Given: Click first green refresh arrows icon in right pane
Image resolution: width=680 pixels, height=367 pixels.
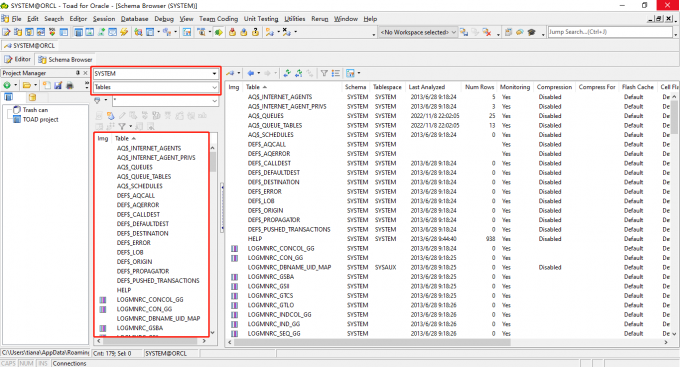Looking at the screenshot, I should (287, 73).
